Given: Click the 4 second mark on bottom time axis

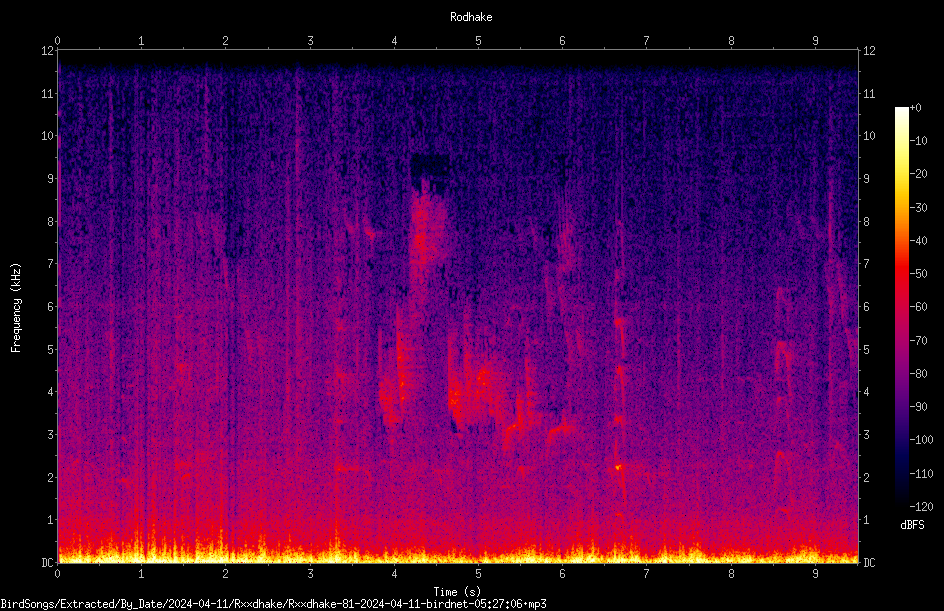Looking at the screenshot, I should pyautogui.click(x=394, y=574).
